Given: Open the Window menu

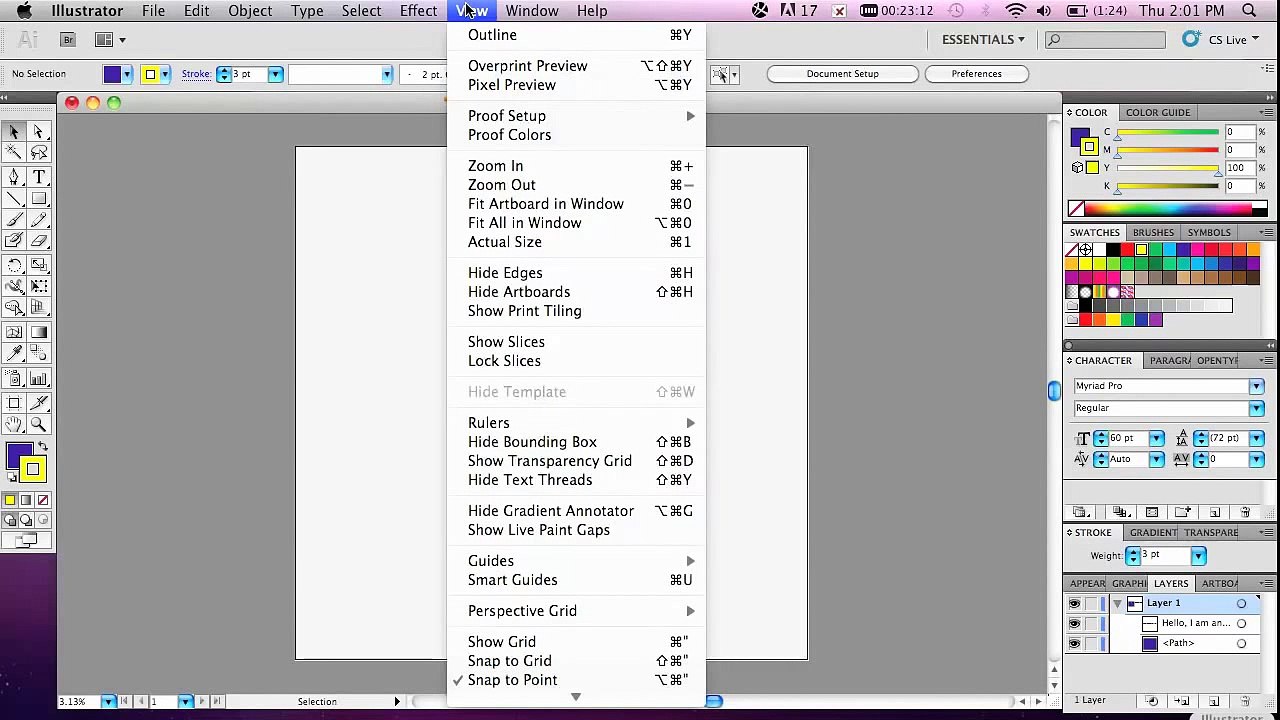Looking at the screenshot, I should [532, 11].
